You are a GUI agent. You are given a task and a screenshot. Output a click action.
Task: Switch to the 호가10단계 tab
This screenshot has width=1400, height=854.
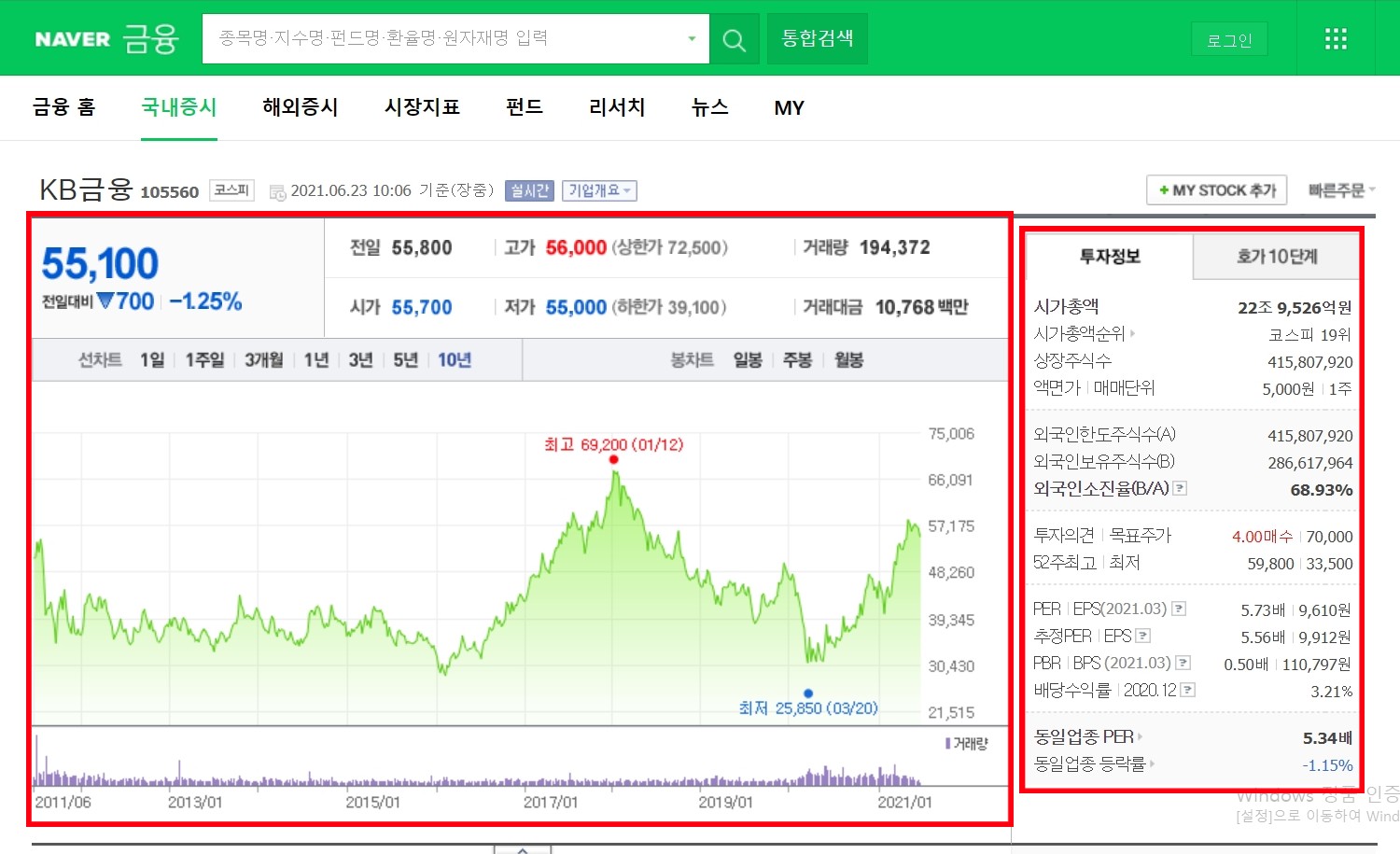point(1277,257)
